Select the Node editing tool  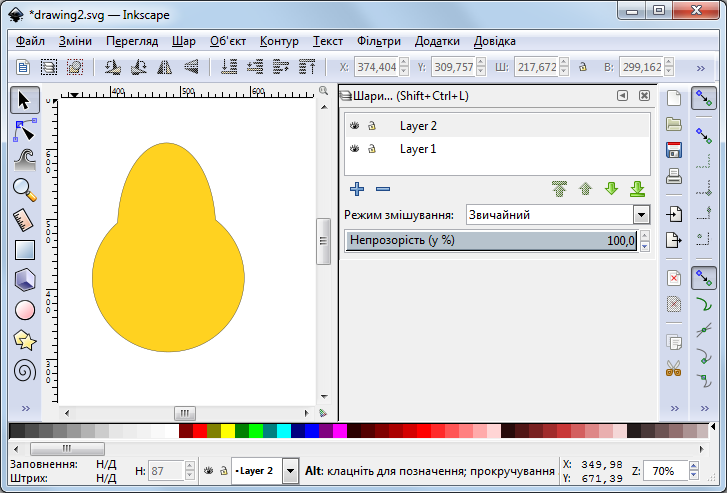pyautogui.click(x=25, y=129)
